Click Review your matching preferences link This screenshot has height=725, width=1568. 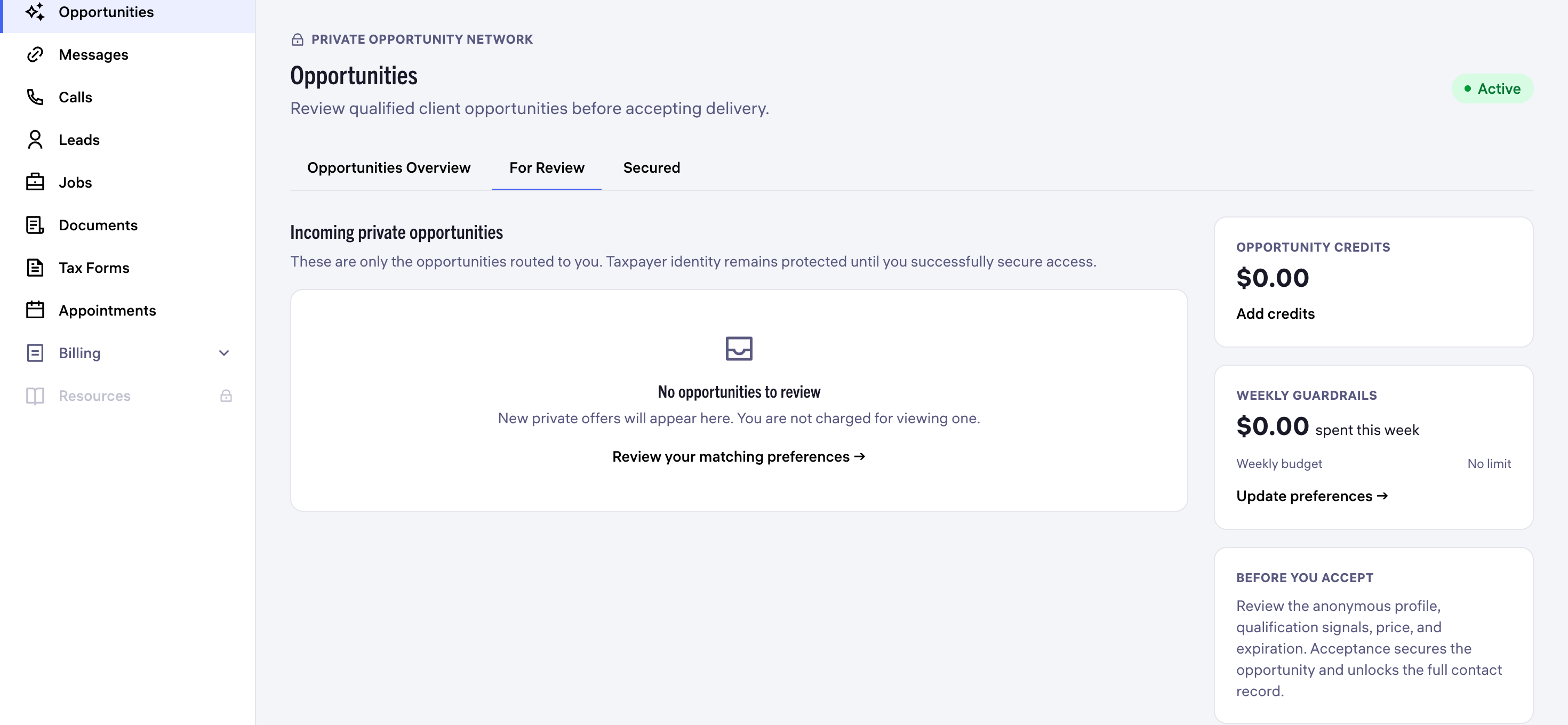point(739,457)
